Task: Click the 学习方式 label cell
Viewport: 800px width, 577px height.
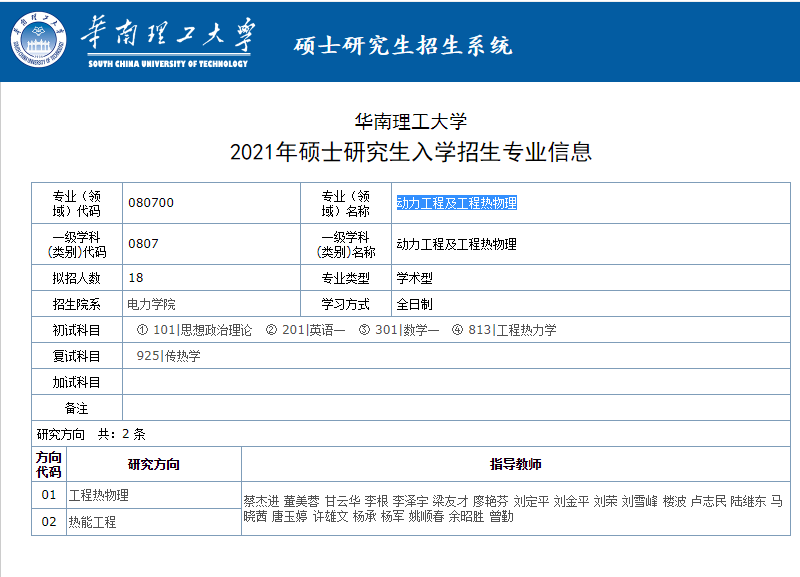Action: pos(345,305)
